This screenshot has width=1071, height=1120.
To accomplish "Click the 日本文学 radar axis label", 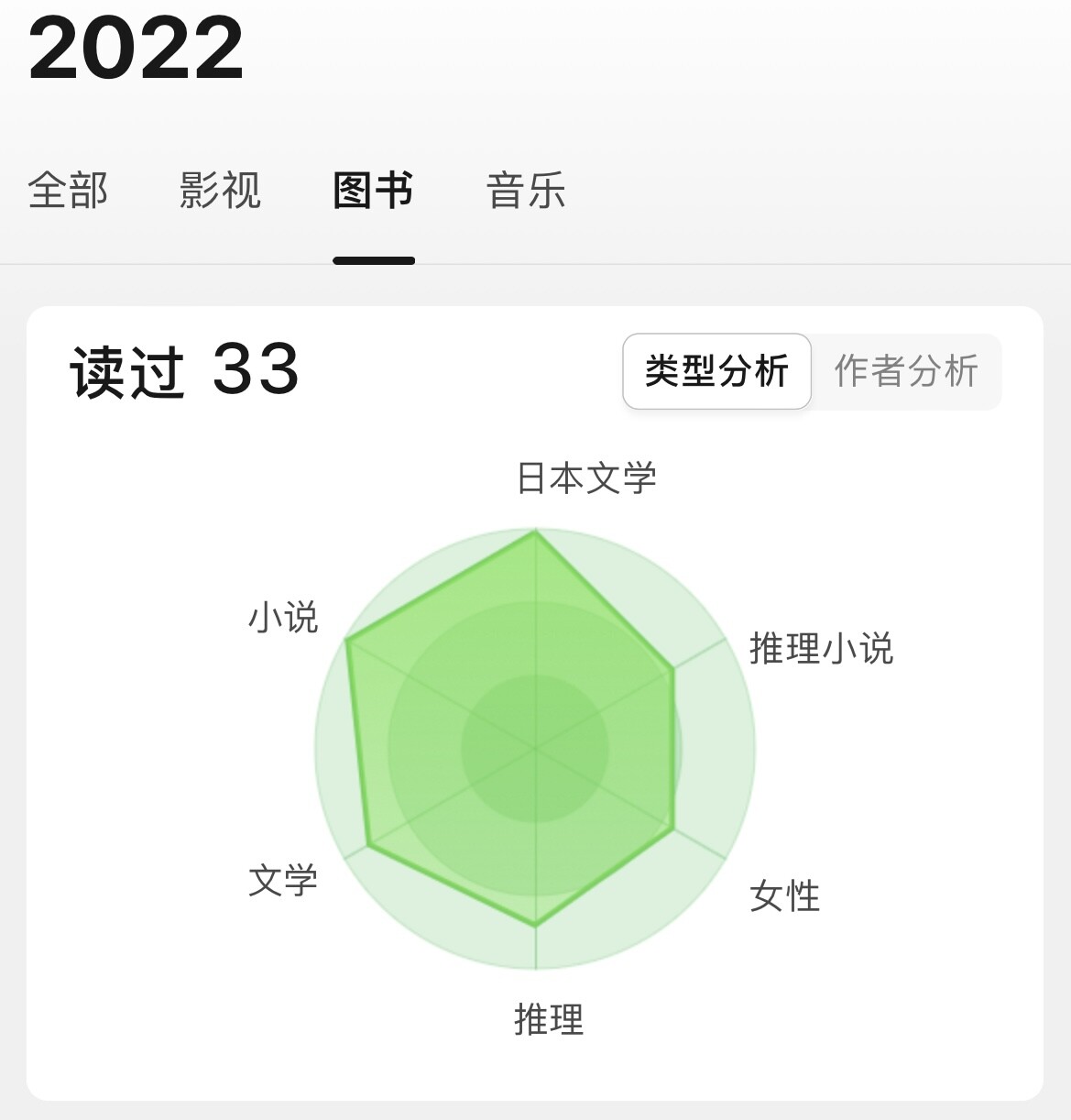I will [586, 478].
